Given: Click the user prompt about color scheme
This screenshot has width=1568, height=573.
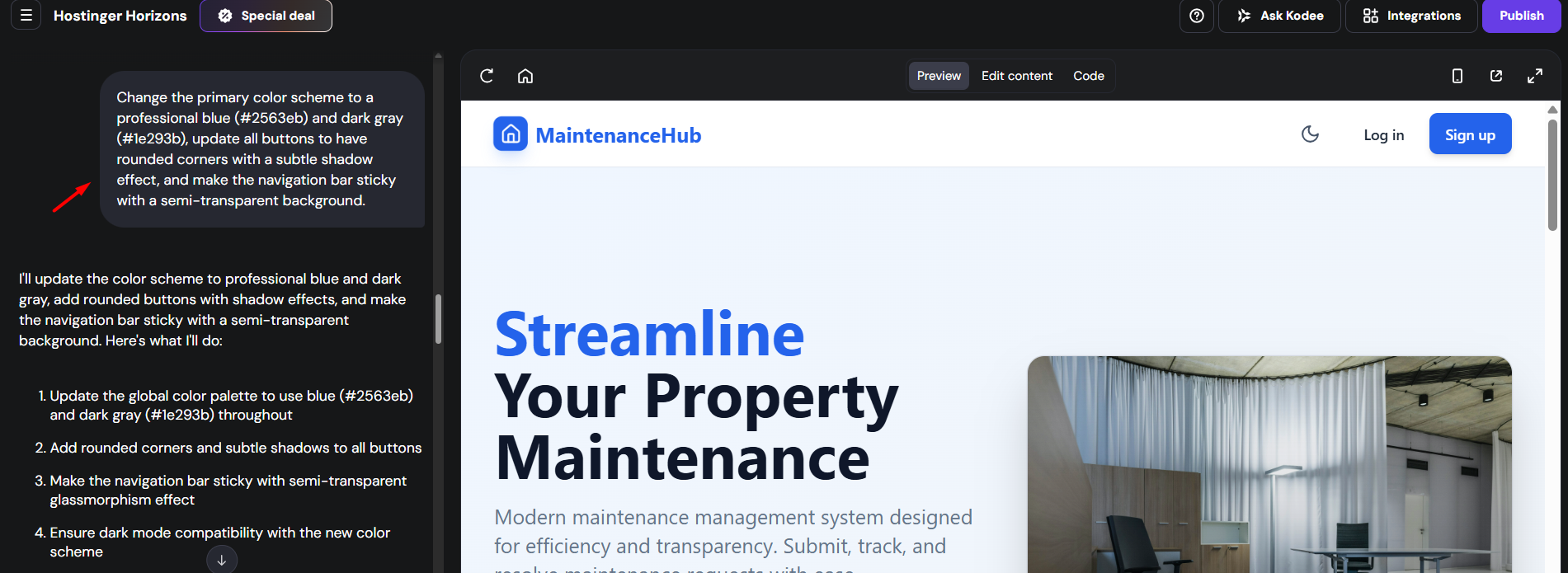Looking at the screenshot, I should click(261, 148).
